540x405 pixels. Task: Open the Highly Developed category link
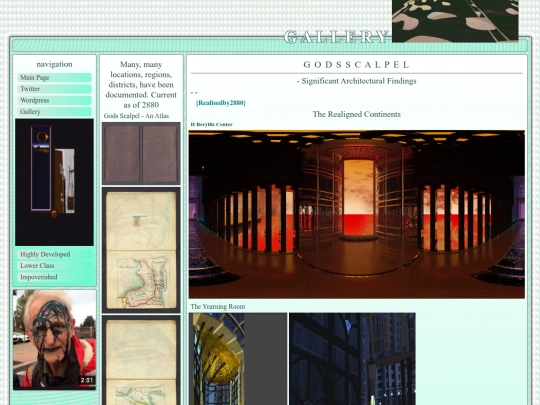pos(54,254)
